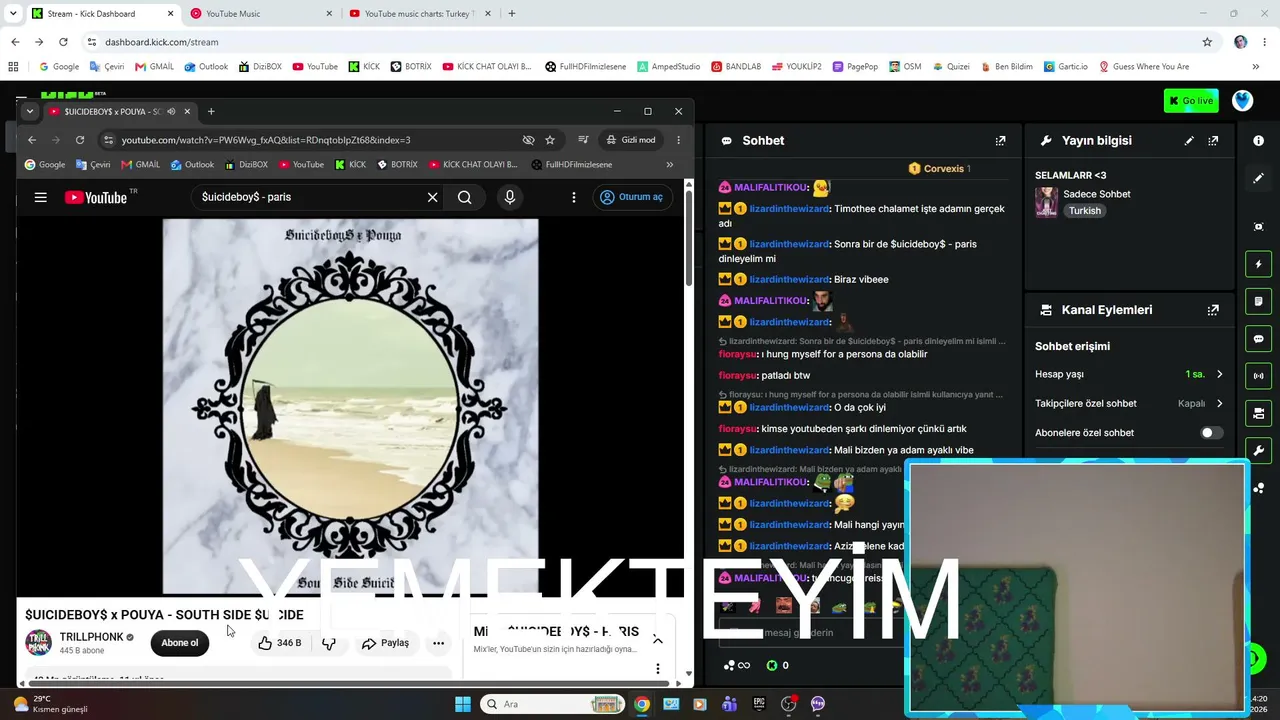Open the Gartic.io bookmark
The width and height of the screenshot is (1280, 720).
point(1066,67)
